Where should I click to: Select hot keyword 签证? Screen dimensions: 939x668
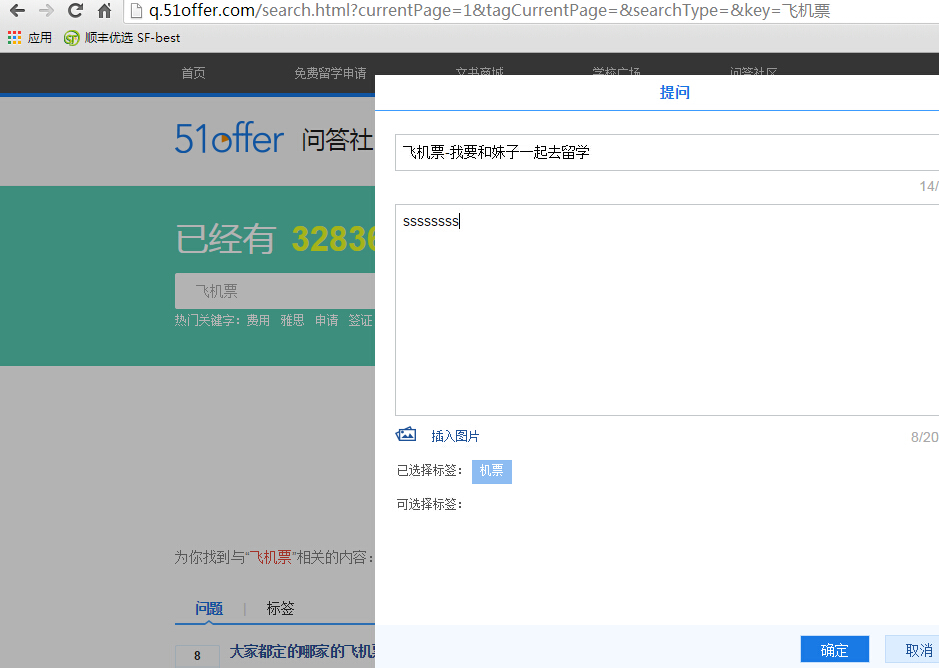[x=361, y=321]
